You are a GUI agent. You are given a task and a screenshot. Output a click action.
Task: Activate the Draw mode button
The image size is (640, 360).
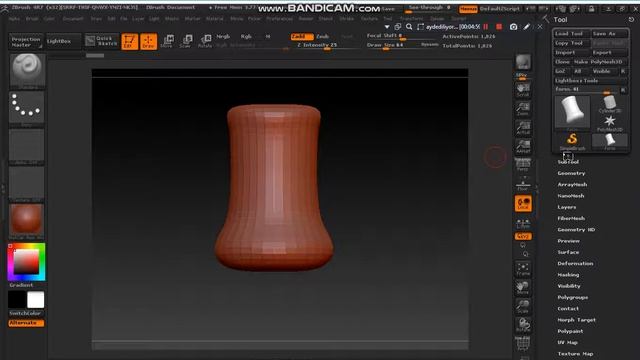(x=149, y=42)
